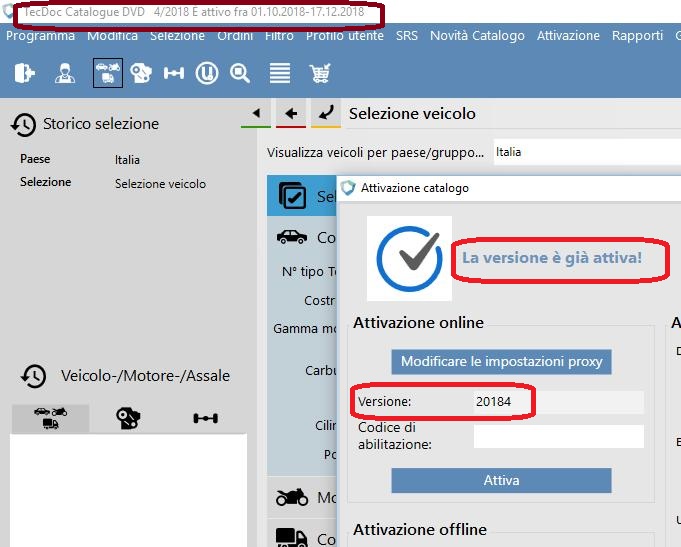Click the Selezione veicolo page title

coord(412,113)
